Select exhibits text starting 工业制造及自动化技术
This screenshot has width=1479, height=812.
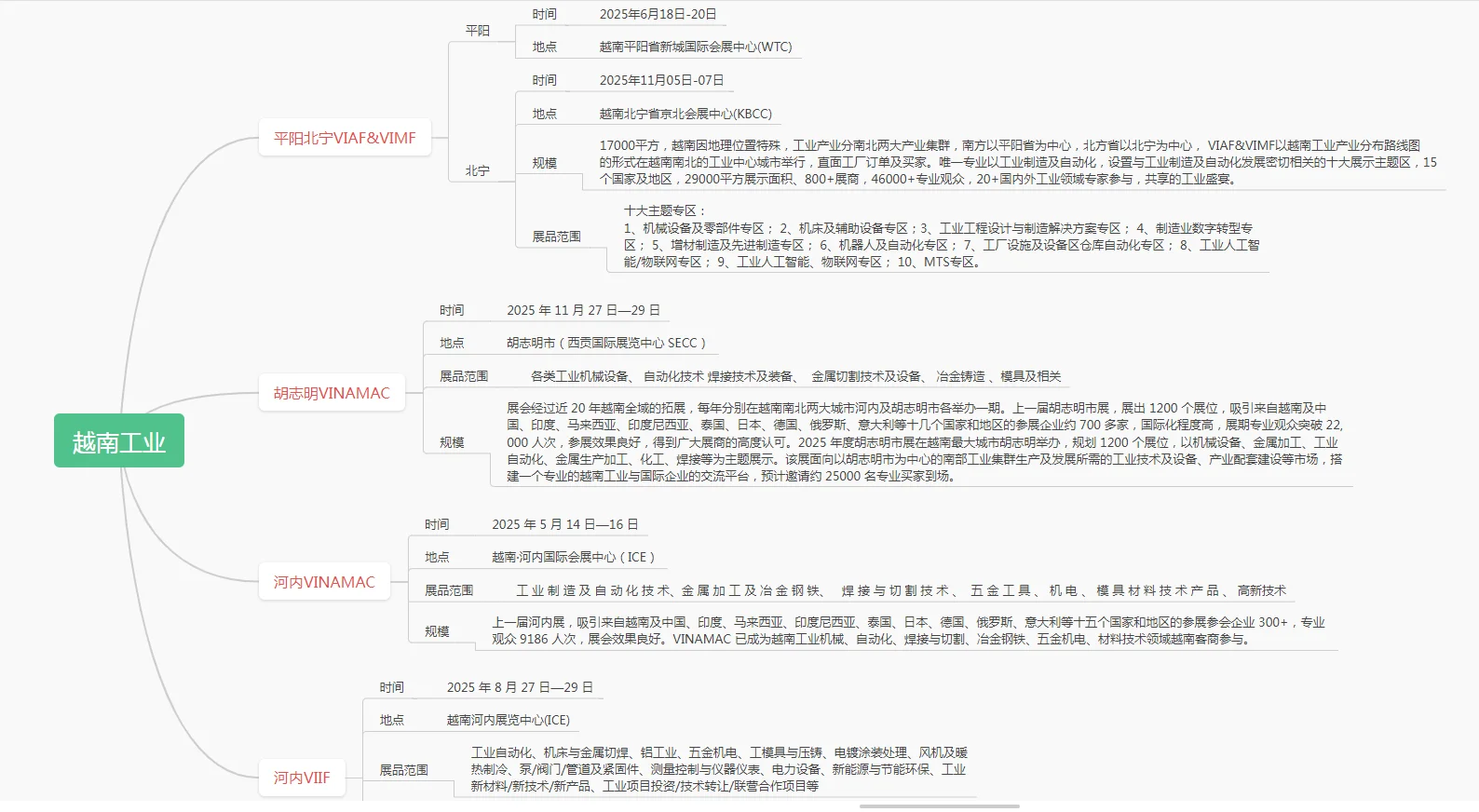point(901,590)
